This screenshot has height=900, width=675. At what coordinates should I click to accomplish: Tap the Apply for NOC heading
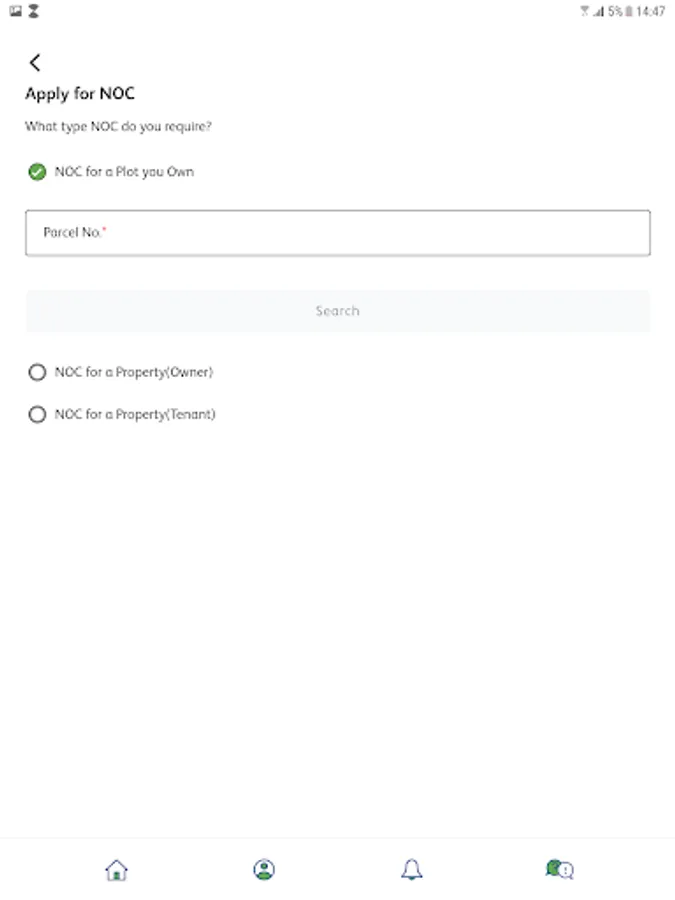[x=80, y=94]
